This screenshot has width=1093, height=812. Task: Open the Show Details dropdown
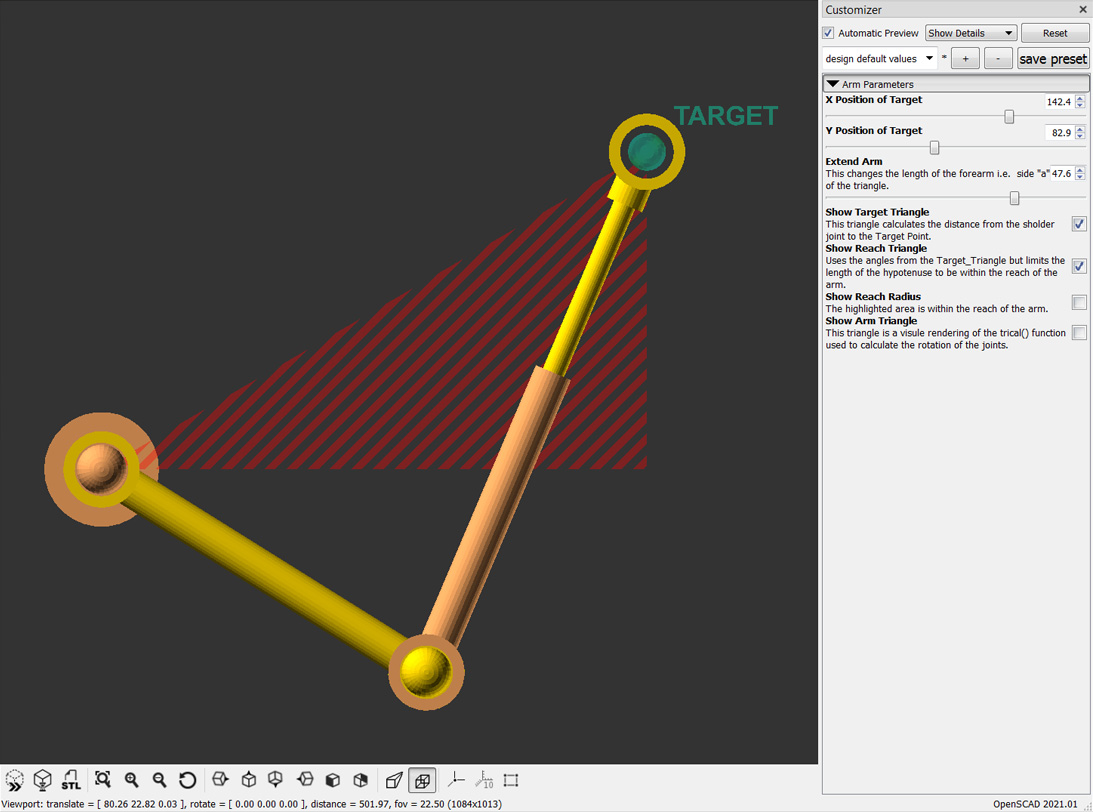tap(970, 33)
